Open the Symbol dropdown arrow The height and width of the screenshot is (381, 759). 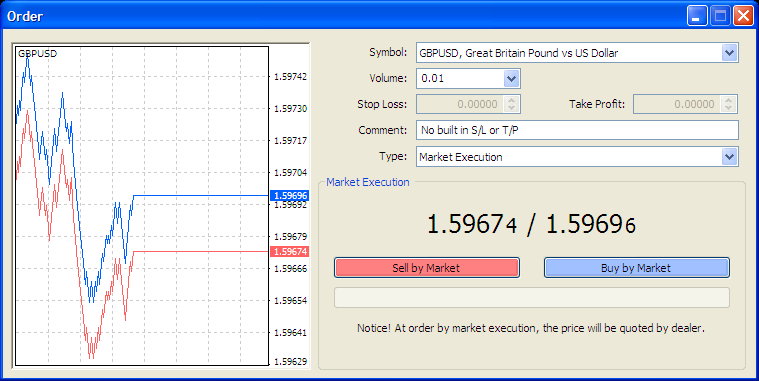tap(729, 52)
